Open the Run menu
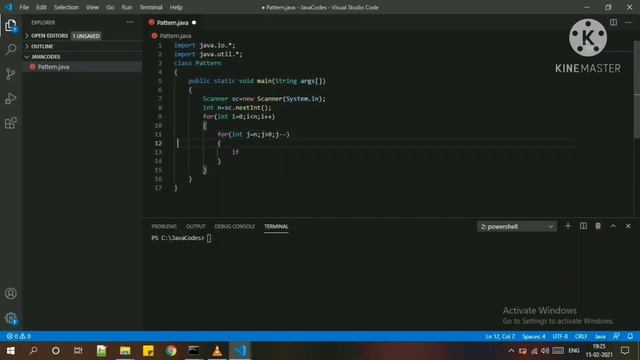640x360 pixels. (127, 7)
